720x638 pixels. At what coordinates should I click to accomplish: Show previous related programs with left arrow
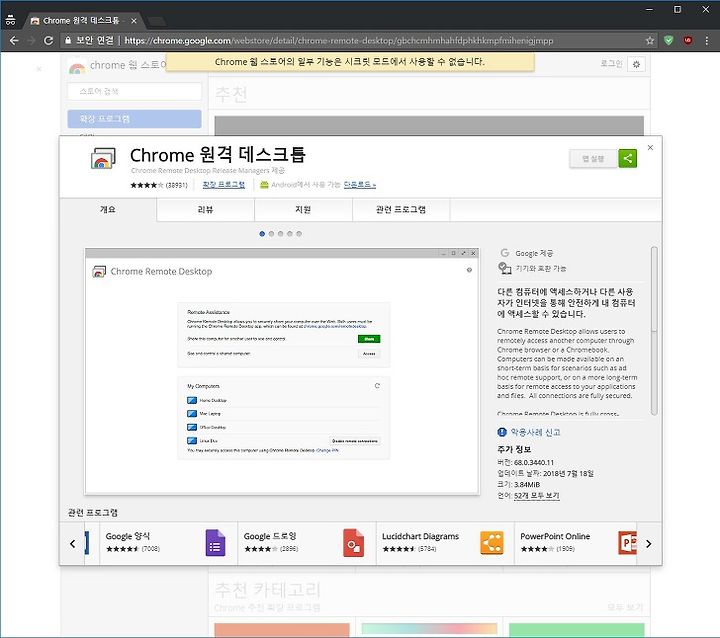[73, 543]
